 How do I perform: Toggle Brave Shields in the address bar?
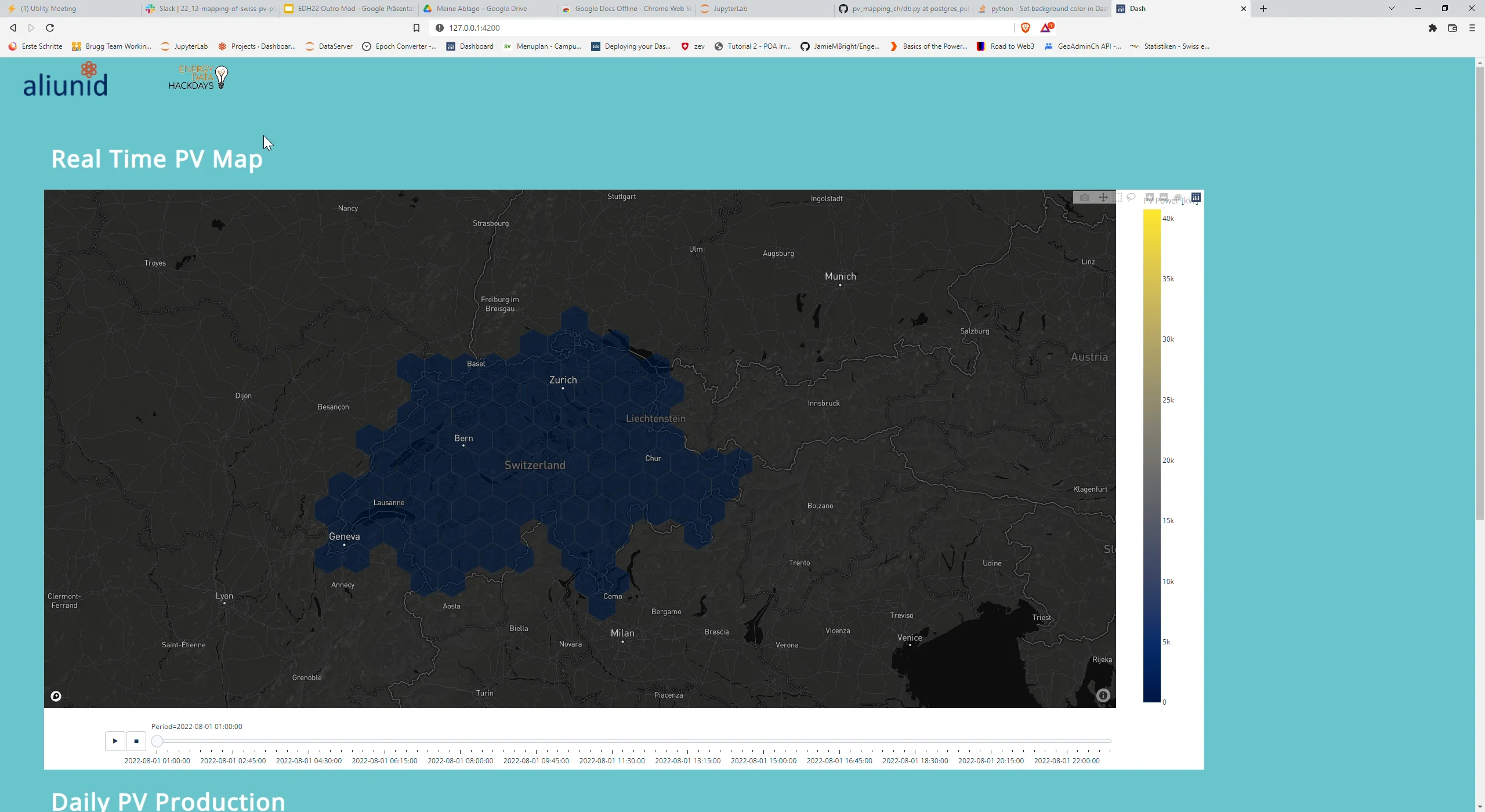point(1024,27)
